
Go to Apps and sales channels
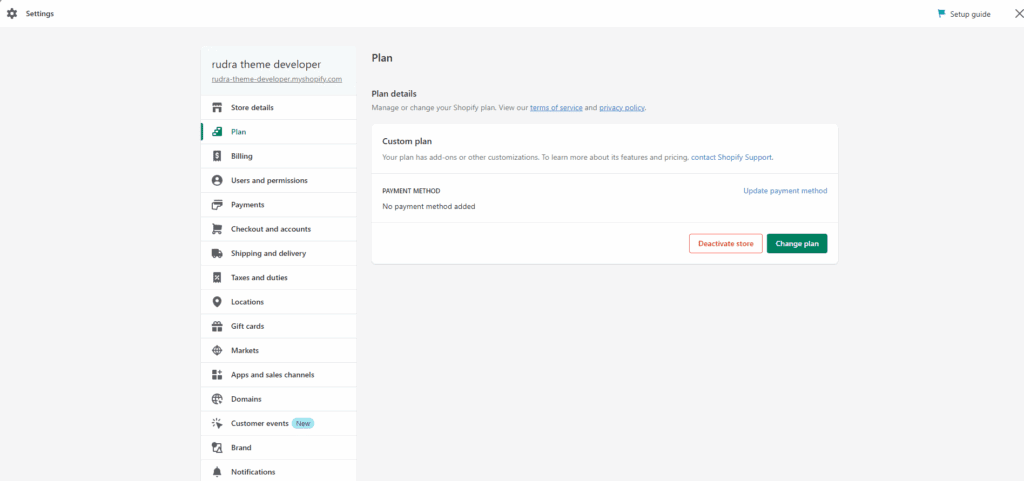tap(272, 375)
